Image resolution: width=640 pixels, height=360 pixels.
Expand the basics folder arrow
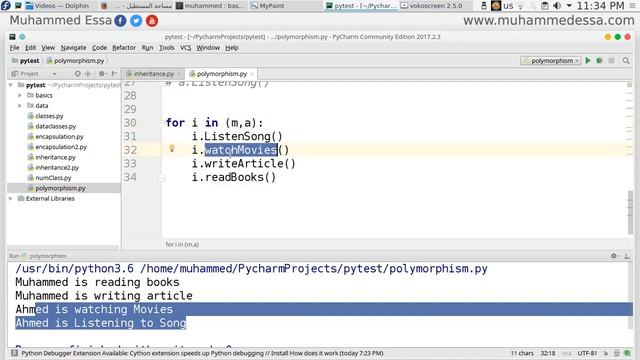(x=20, y=95)
